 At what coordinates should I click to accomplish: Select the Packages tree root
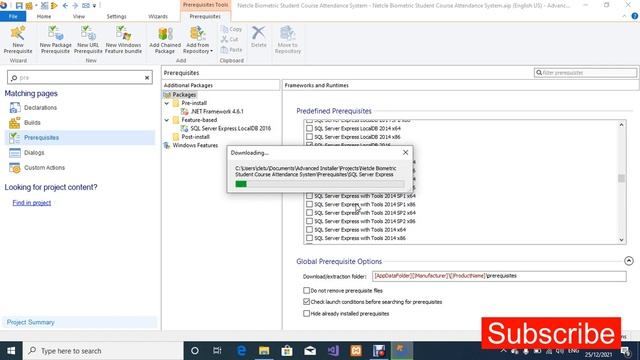(x=184, y=95)
